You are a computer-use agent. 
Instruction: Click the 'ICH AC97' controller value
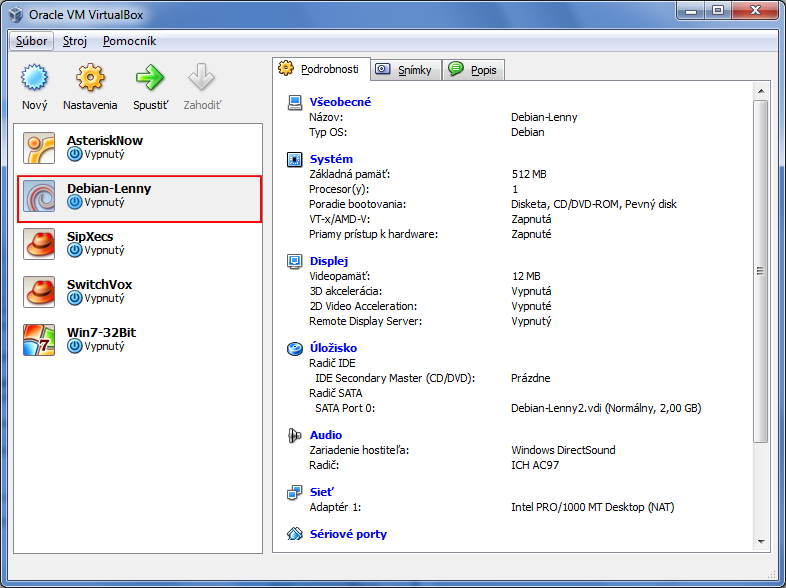535,465
